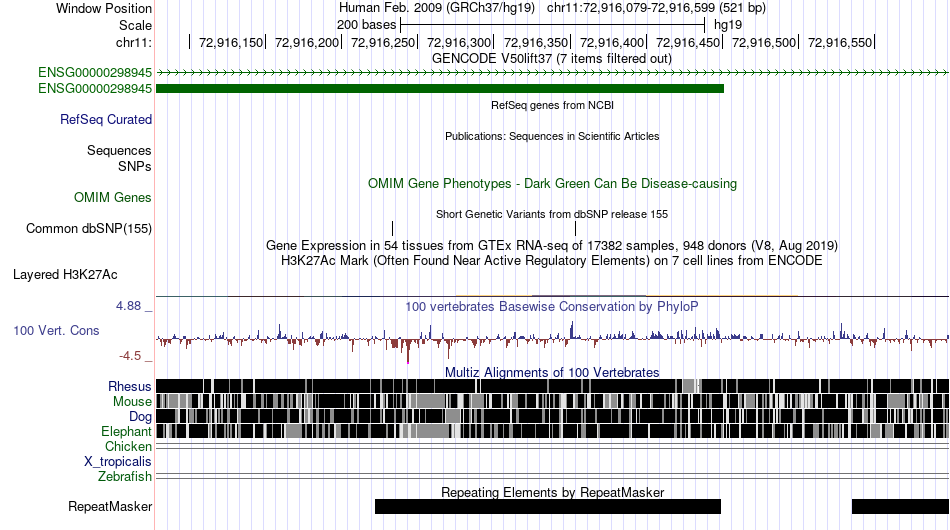This screenshot has height=530, width=950.
Task: Click the 4.88 PhyloP maximum value
Action: pyautogui.click(x=128, y=306)
